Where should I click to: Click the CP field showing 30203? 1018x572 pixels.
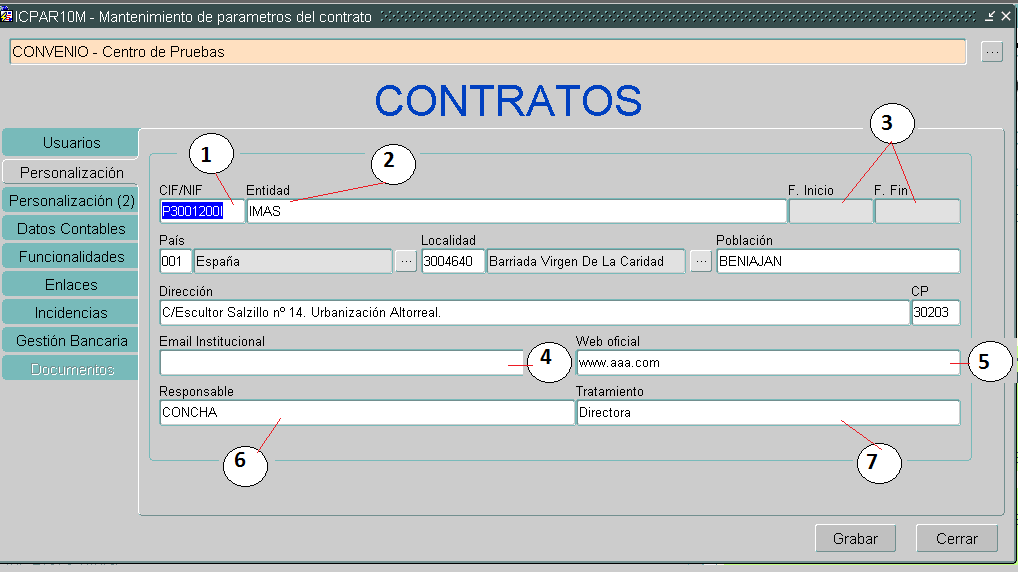936,312
